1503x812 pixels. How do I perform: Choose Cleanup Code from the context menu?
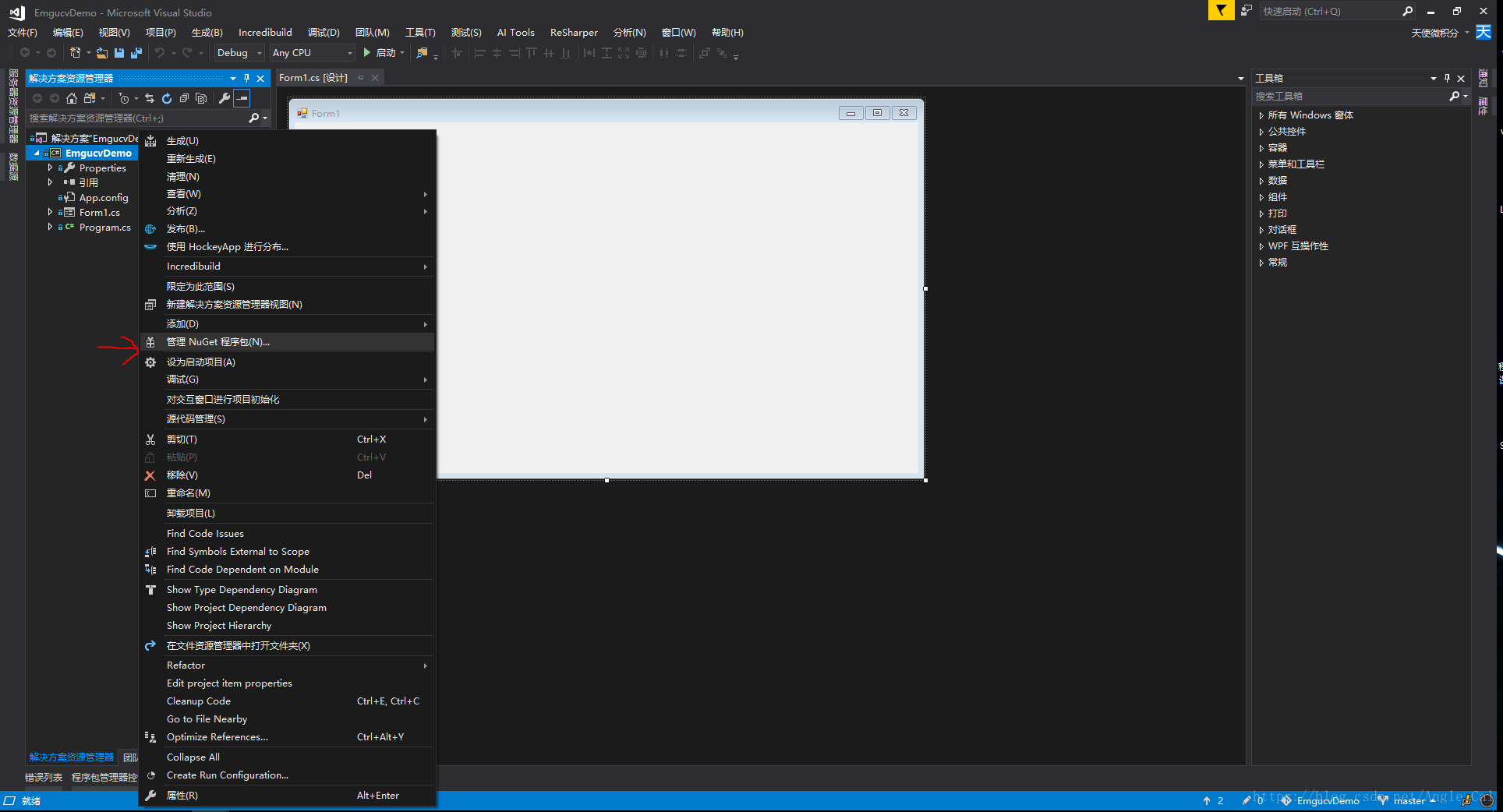pyautogui.click(x=287, y=701)
